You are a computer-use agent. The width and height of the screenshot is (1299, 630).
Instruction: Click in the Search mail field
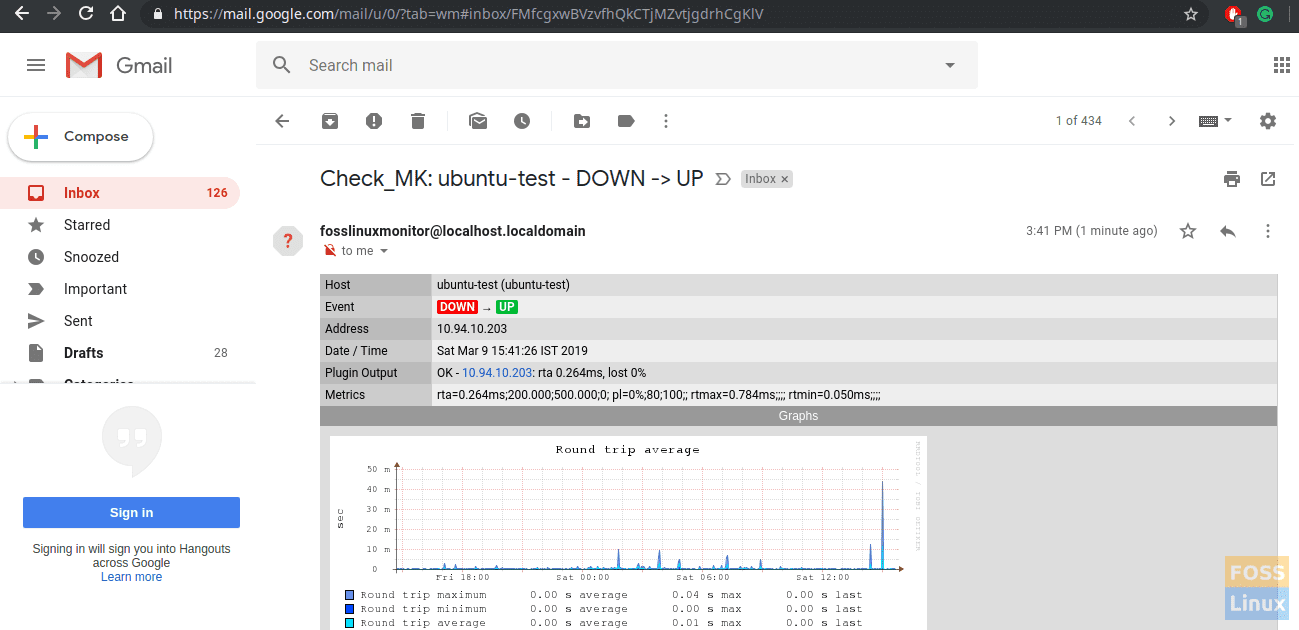(616, 65)
